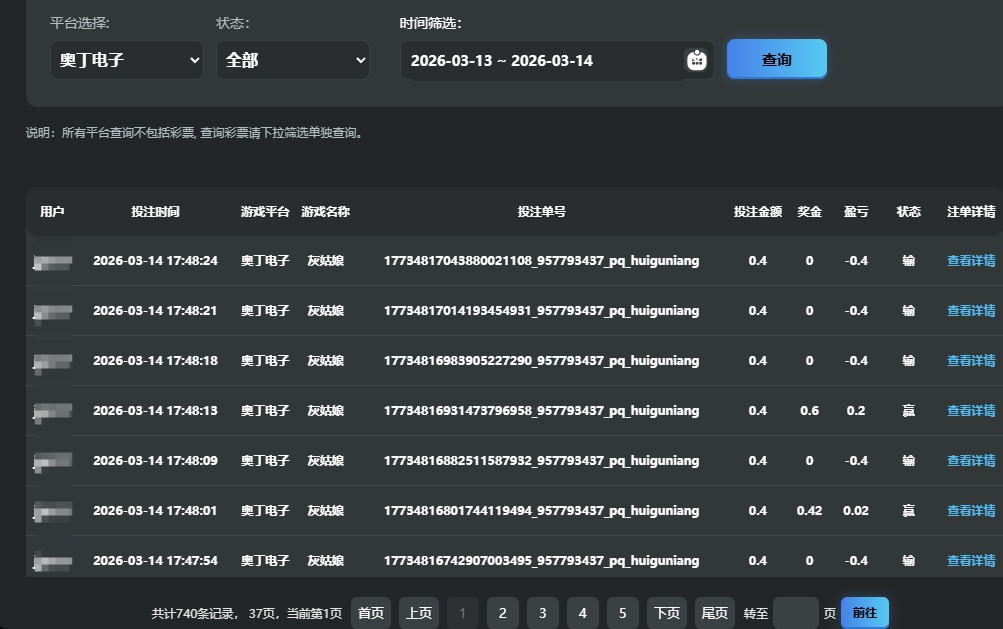The height and width of the screenshot is (629, 1003).
Task: Click 查看详情 on the first bet record
Action: tap(969, 261)
